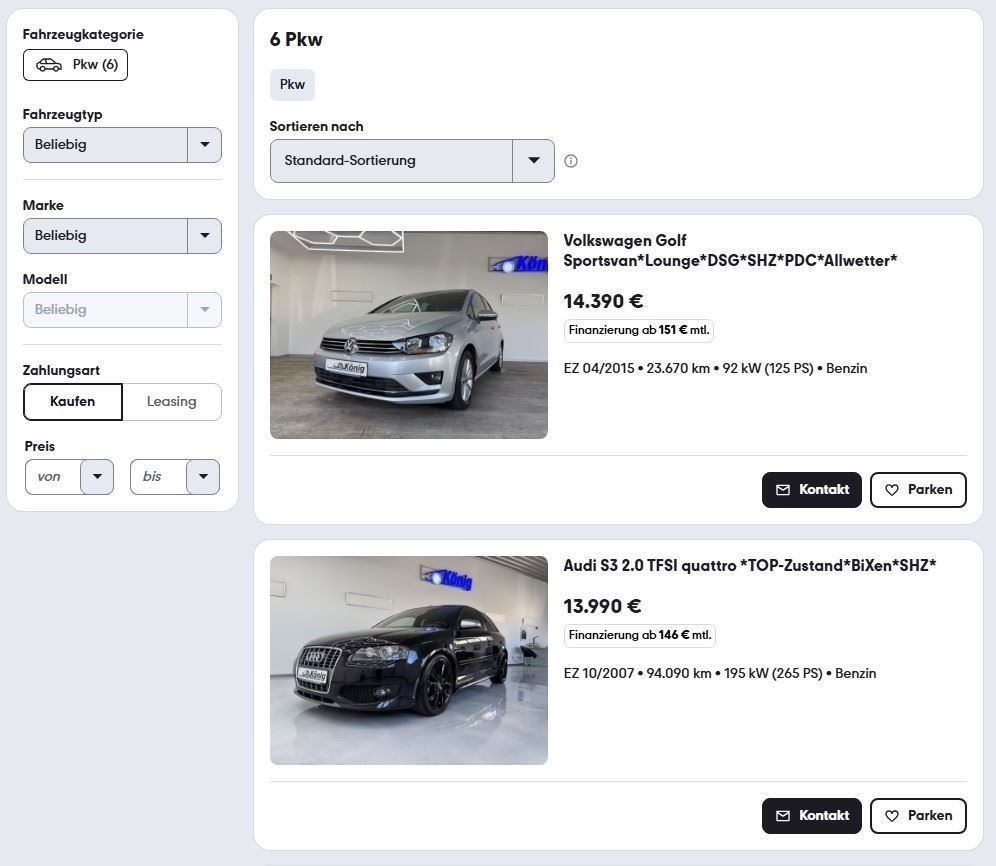This screenshot has width=996, height=866.
Task: Click heart icon on Volkswagen Golf Parken button
Action: tap(892, 490)
